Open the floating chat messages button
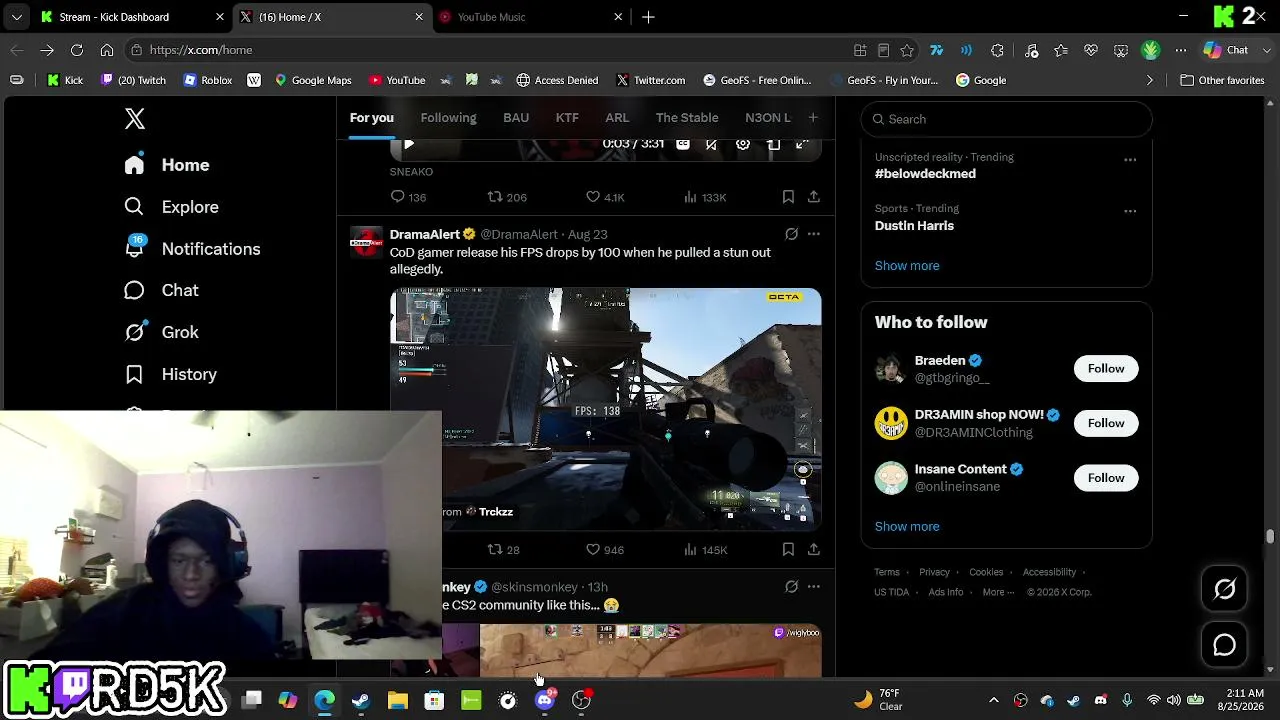The image size is (1280, 720). click(1225, 645)
